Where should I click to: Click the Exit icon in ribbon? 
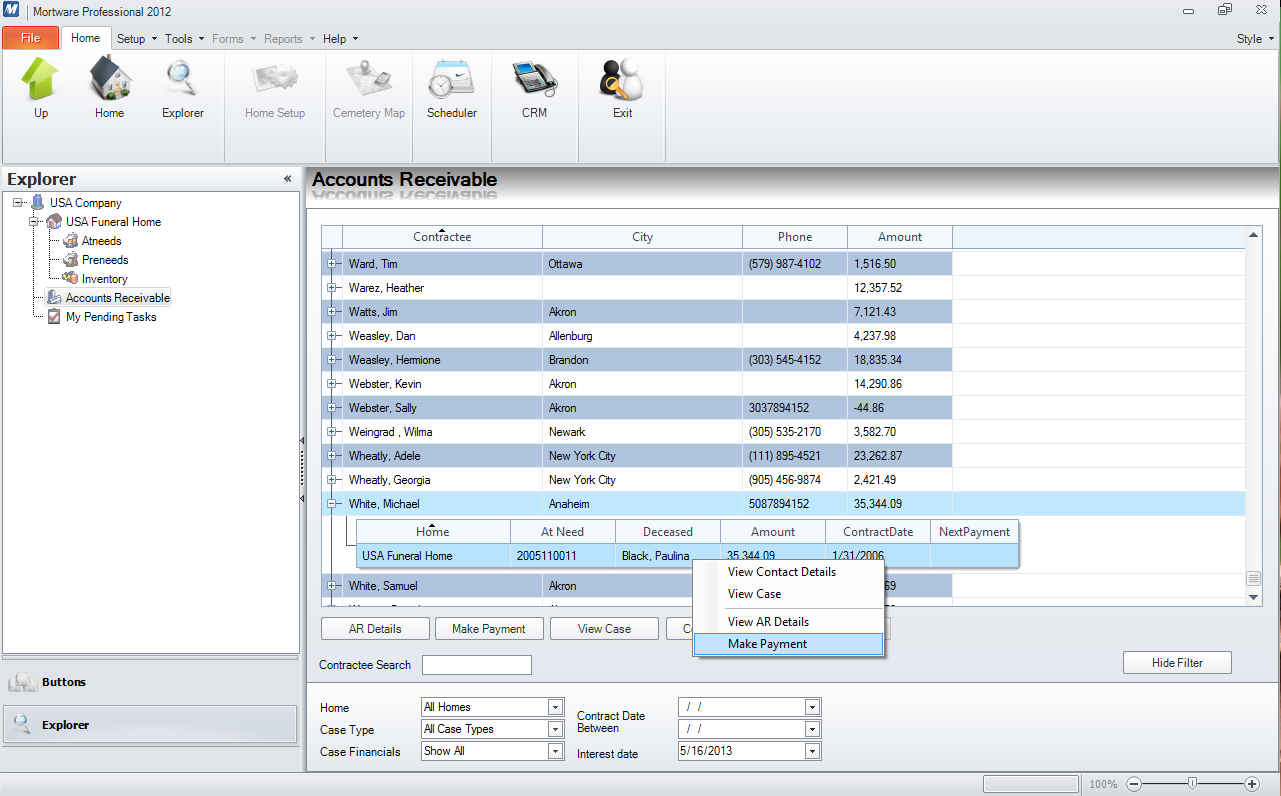tap(622, 81)
